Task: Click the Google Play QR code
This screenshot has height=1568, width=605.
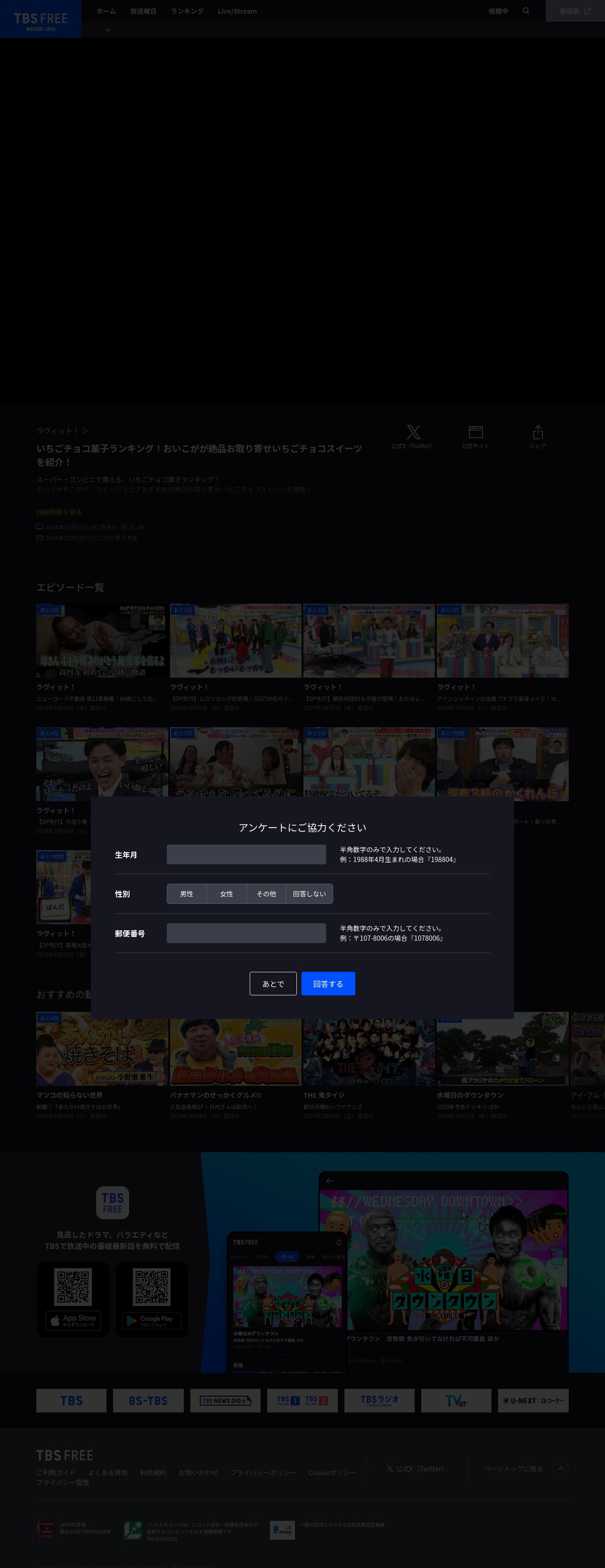Action: pos(152,1286)
